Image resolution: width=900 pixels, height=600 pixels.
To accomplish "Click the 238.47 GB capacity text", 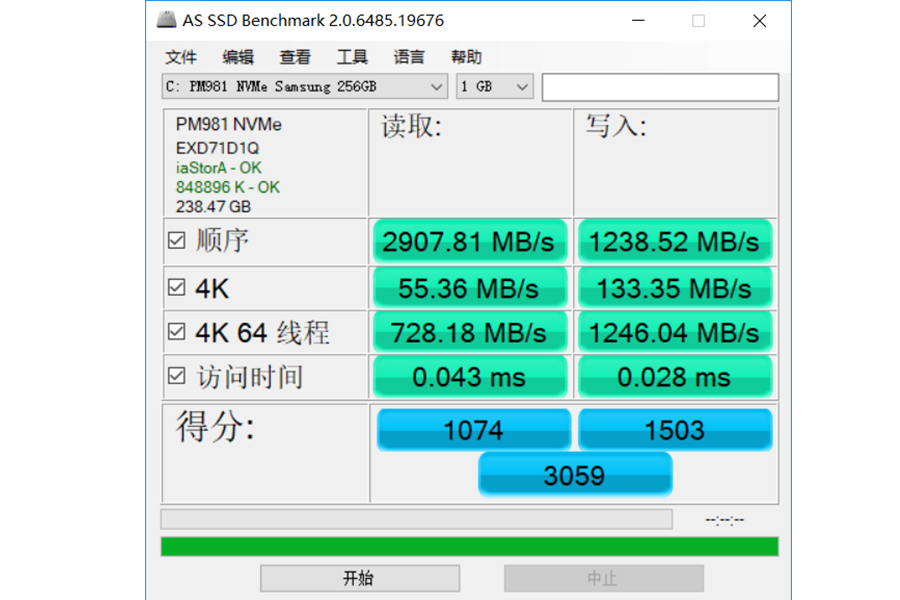I will [x=213, y=206].
